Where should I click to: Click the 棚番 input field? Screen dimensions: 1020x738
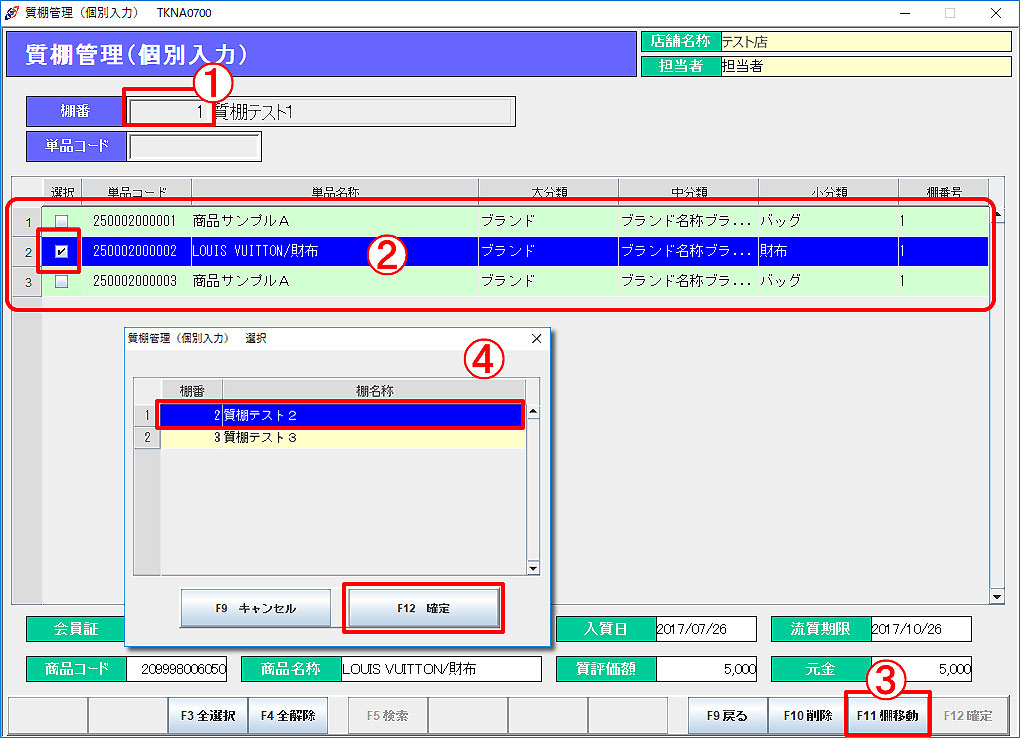tap(168, 112)
